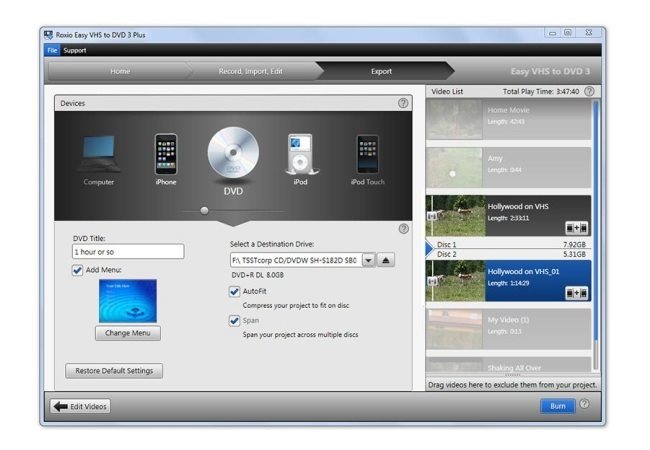Select the Home Movie video item
This screenshot has width=650, height=450.
(x=509, y=119)
